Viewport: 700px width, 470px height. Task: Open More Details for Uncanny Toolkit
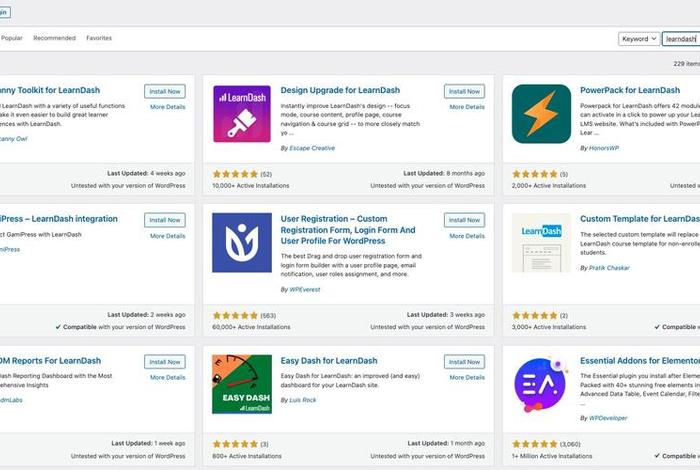click(167, 107)
